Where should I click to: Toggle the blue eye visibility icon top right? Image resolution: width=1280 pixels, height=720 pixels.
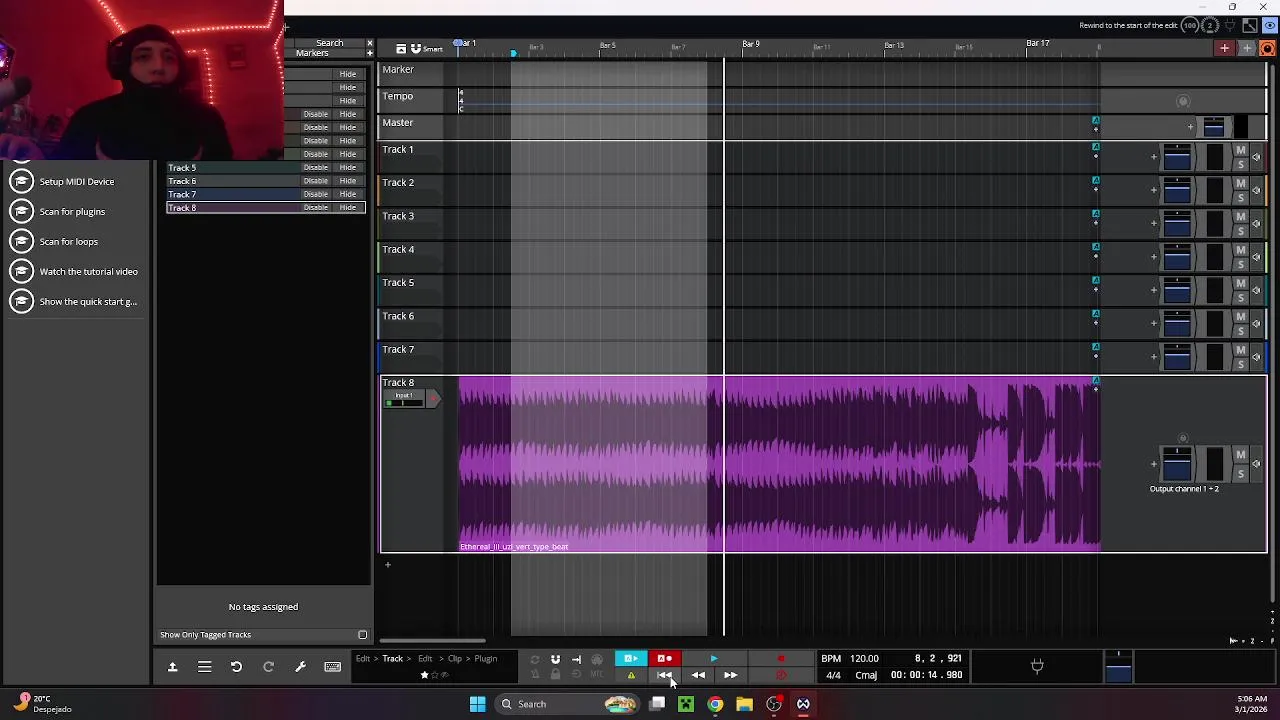1270,26
